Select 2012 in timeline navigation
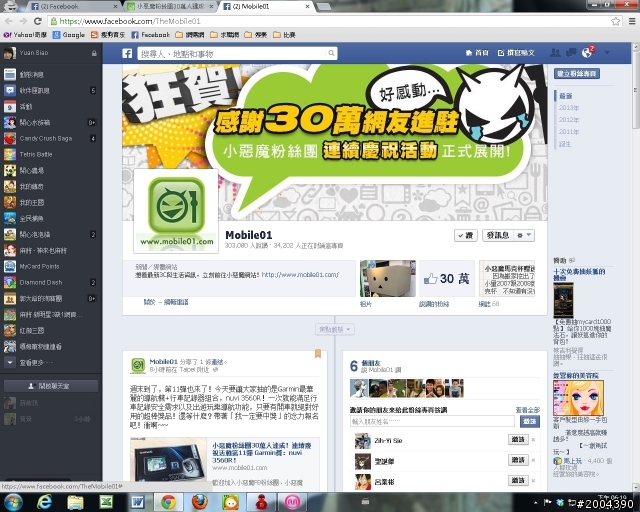The image size is (640, 512). coord(569,120)
